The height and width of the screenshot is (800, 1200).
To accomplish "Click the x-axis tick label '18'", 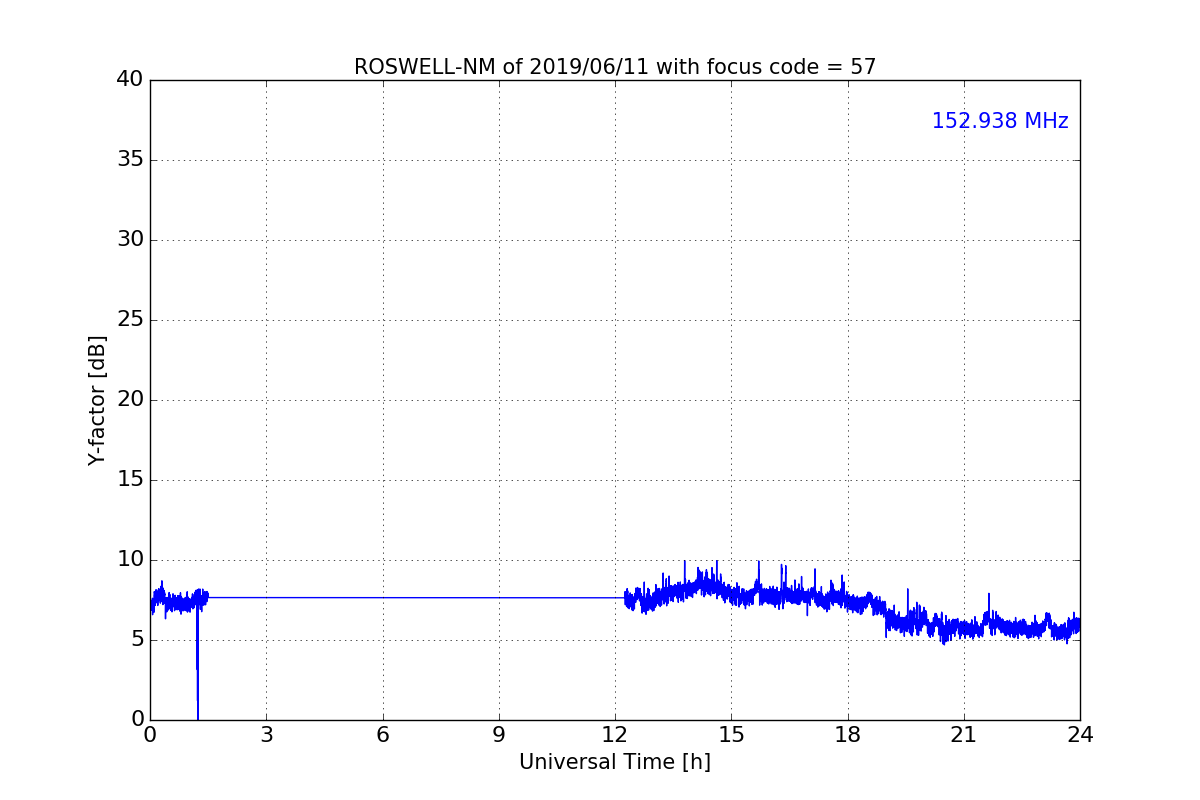I will click(848, 735).
